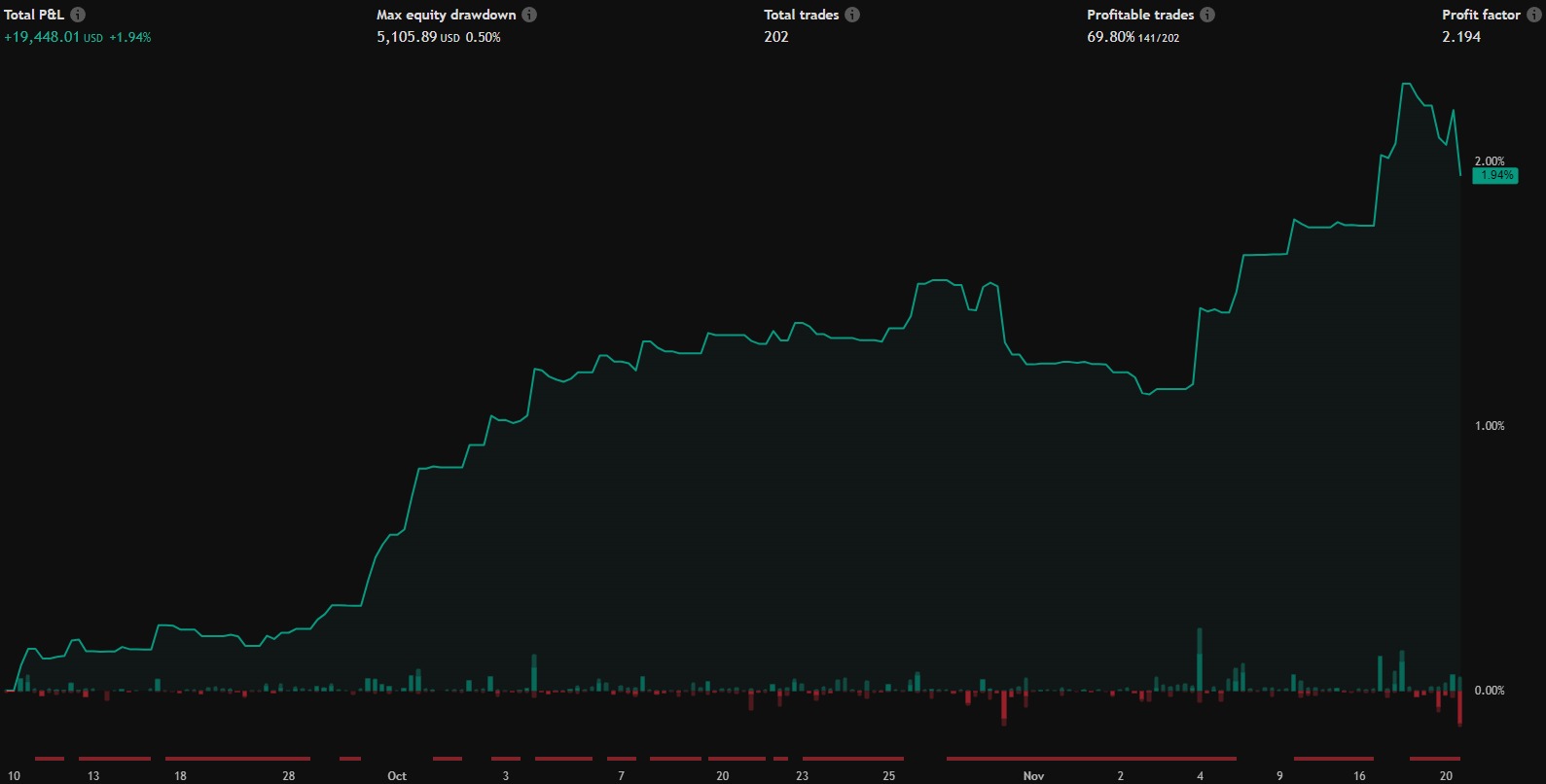Click the tallest green profit bar near Nov 4
The width and height of the screenshot is (1546, 784).
[1200, 659]
